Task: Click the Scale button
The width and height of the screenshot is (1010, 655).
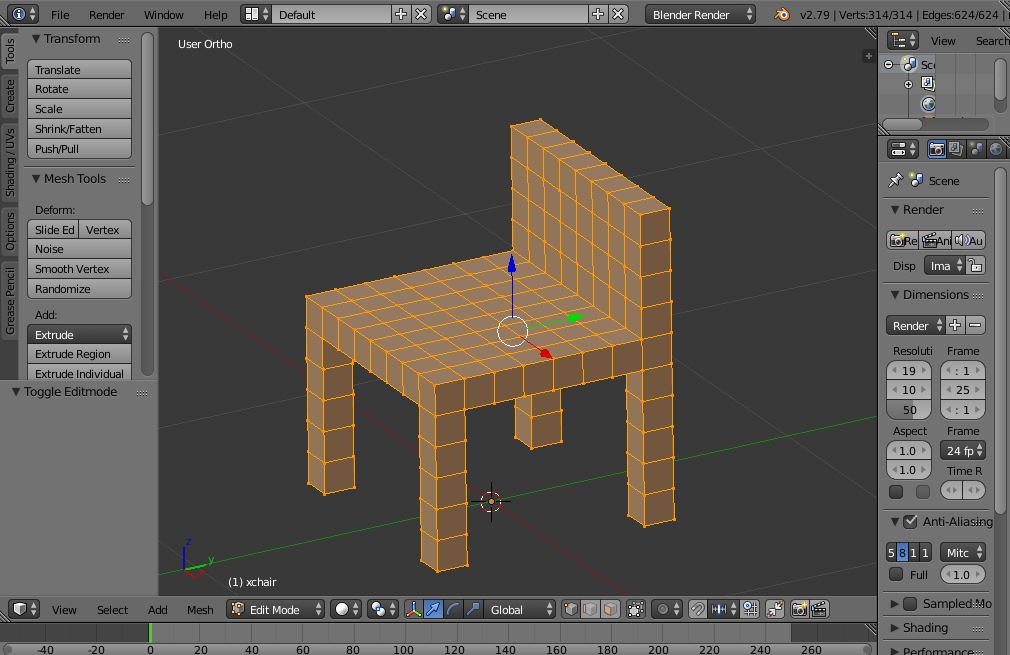Action: click(x=79, y=109)
